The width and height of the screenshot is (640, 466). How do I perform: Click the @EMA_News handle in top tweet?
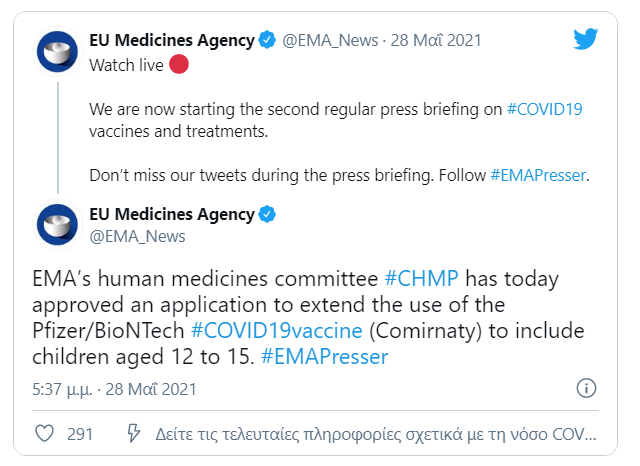pyautogui.click(x=330, y=40)
